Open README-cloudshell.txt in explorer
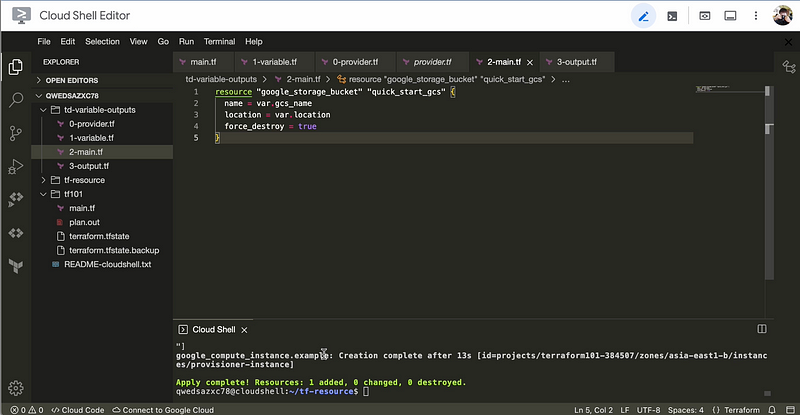 tap(102, 264)
